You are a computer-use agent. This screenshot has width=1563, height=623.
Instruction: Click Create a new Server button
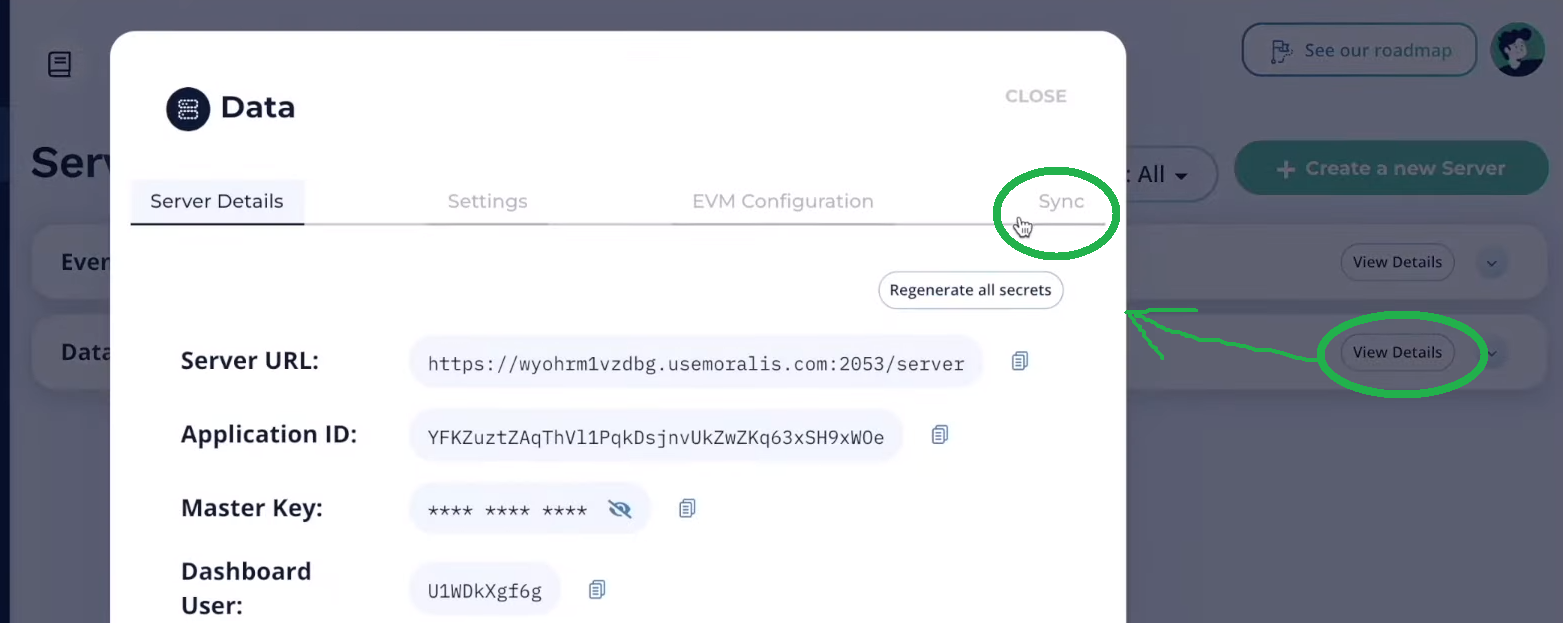[x=1391, y=168]
